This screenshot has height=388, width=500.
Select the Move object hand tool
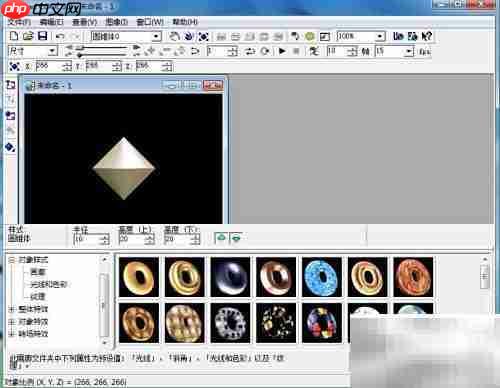pos(174,36)
